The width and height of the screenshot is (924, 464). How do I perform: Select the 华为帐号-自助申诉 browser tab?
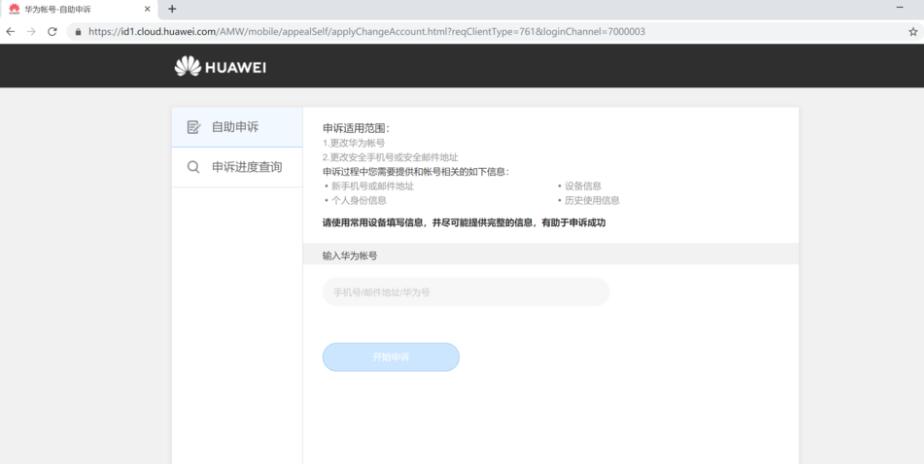(x=79, y=9)
